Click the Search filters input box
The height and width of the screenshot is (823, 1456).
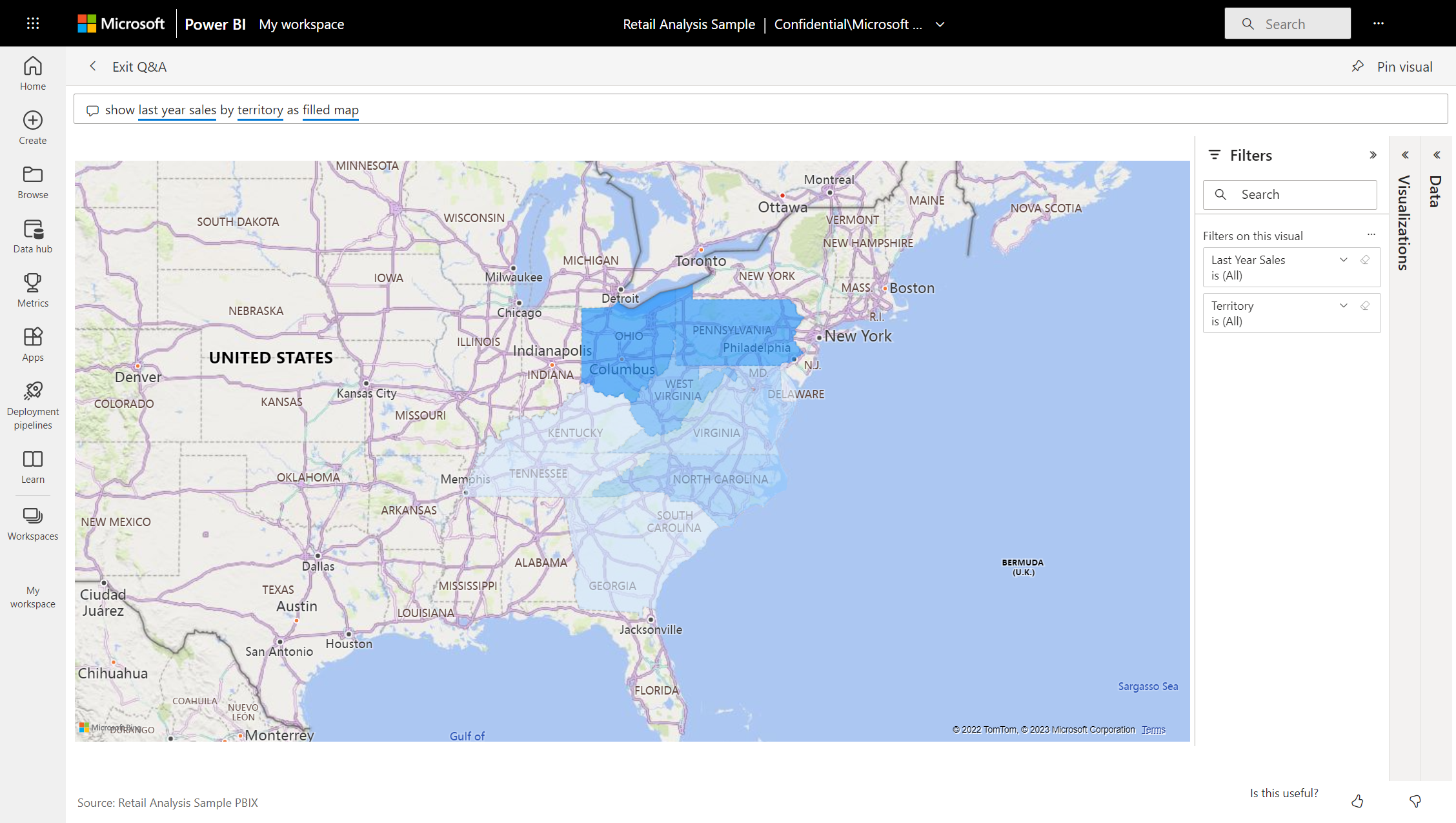(1291, 194)
